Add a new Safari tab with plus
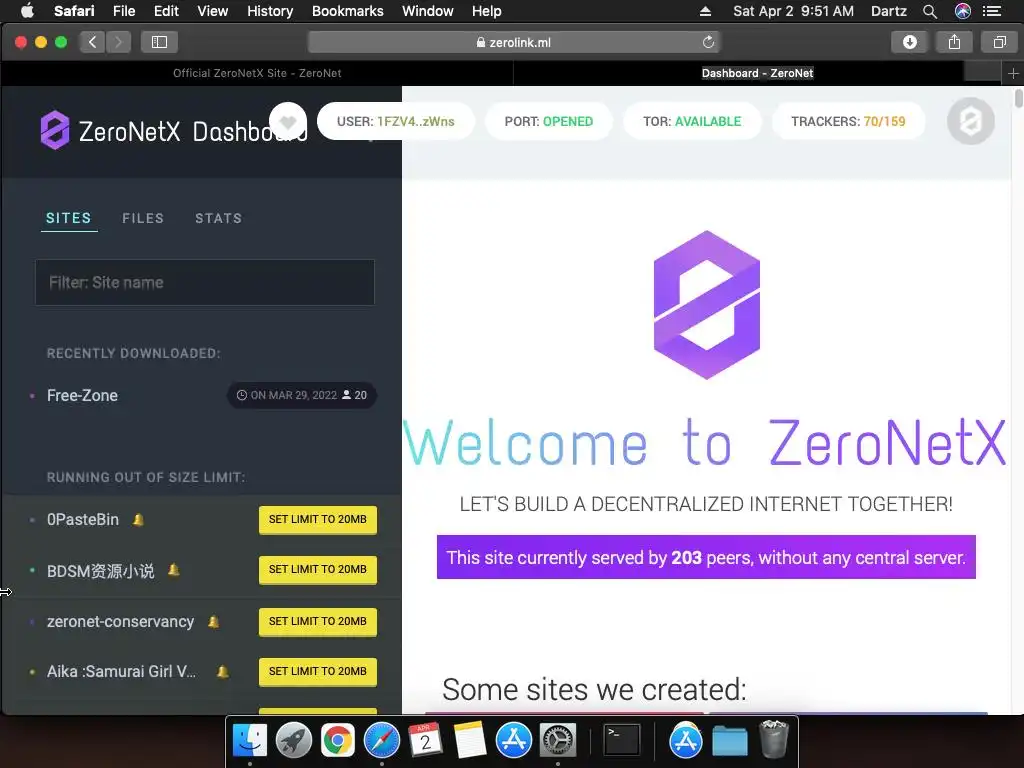The height and width of the screenshot is (768, 1024). tap(1013, 73)
